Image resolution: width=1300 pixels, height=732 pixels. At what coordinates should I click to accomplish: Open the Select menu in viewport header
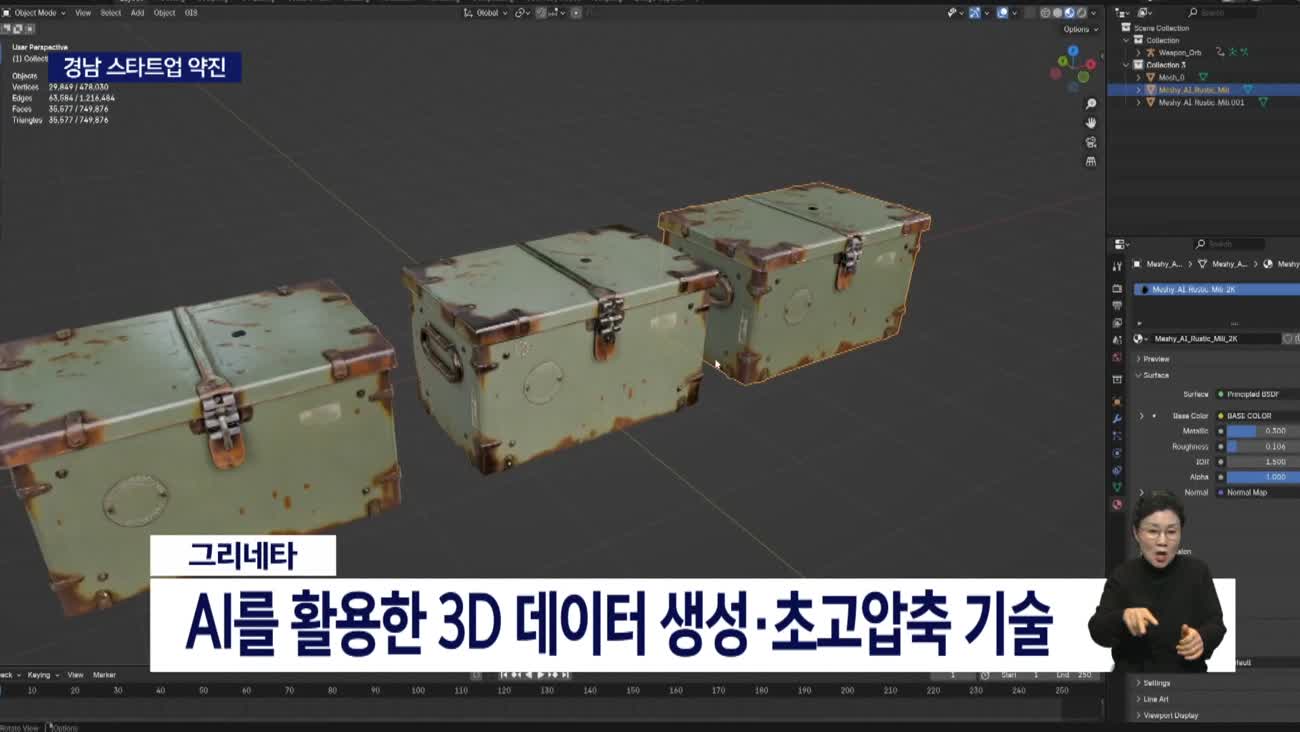coord(111,13)
